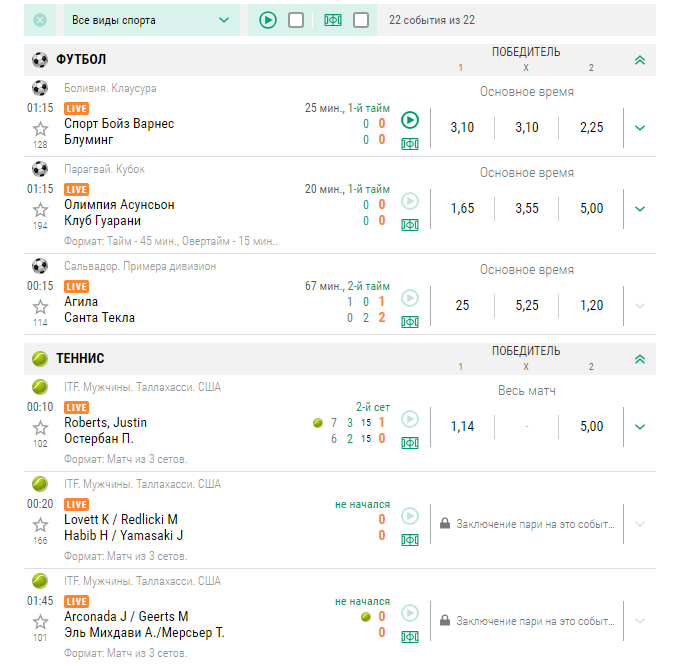
Task: Play live video for Спорт Бойз Варнес match
Action: (409, 120)
